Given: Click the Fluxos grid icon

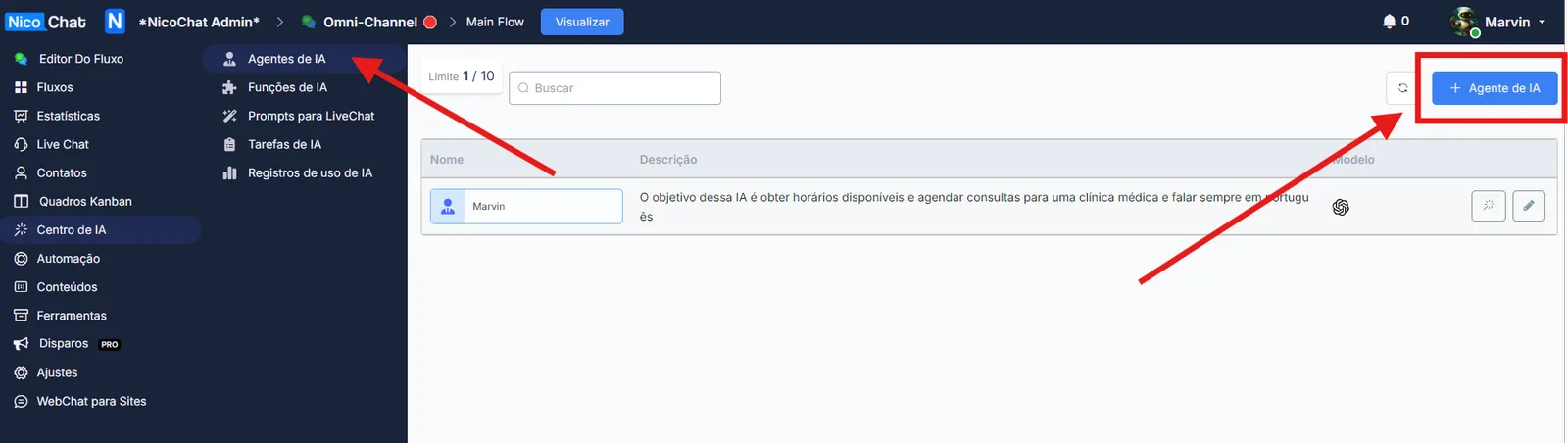Looking at the screenshot, I should tap(22, 87).
